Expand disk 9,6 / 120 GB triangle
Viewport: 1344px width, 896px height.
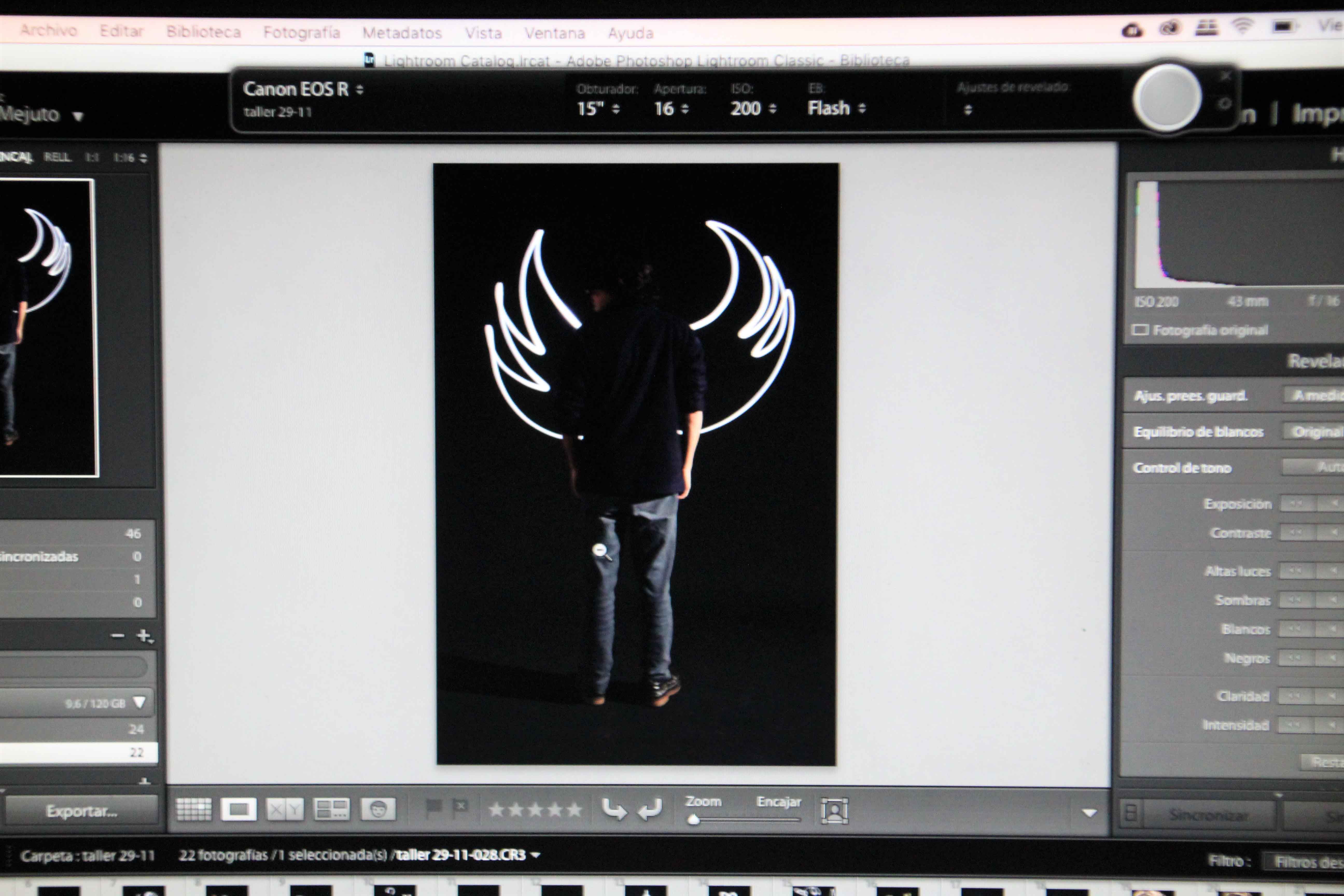tap(139, 702)
